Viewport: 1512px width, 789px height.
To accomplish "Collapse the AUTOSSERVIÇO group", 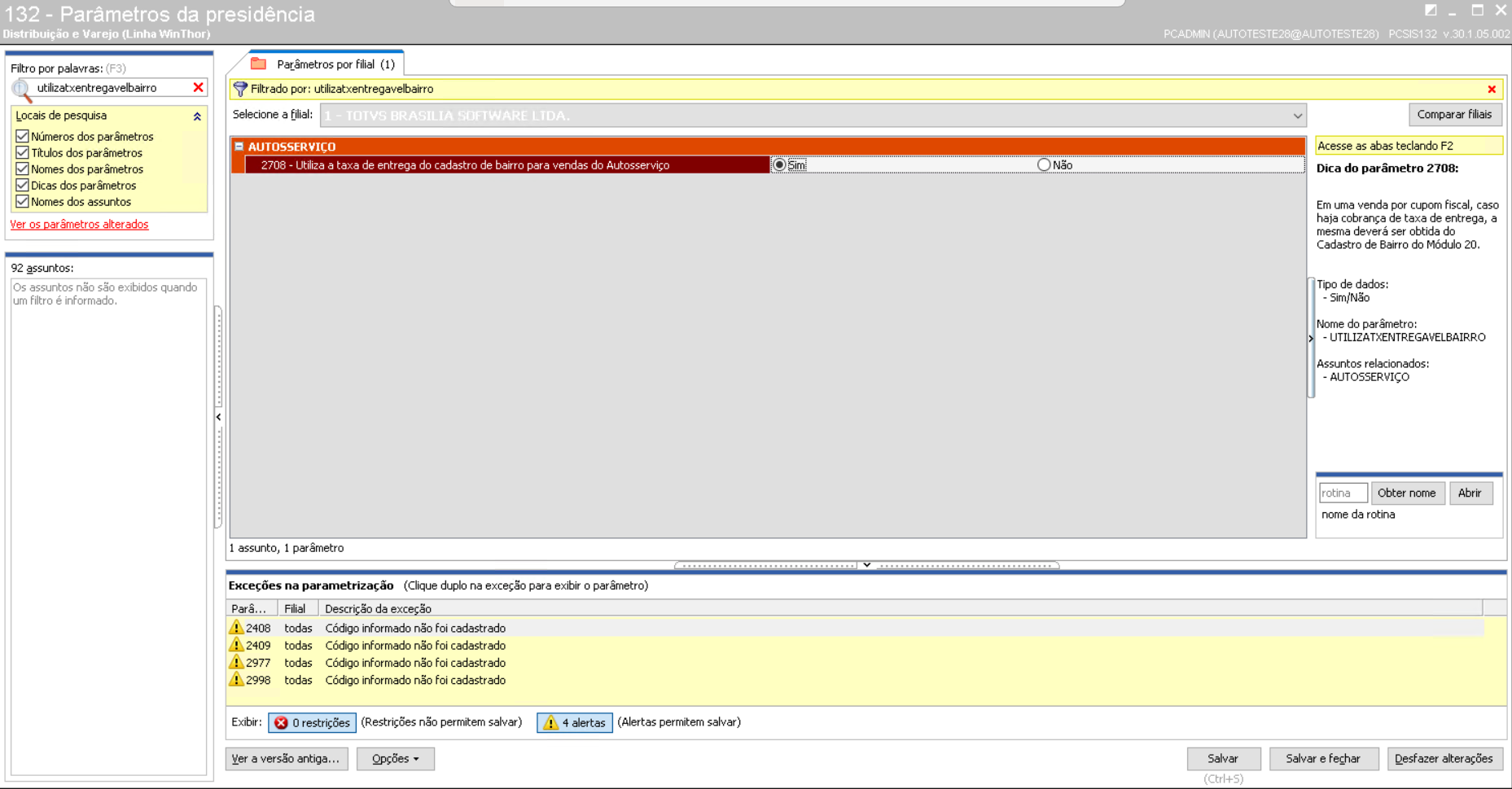I will coord(239,147).
